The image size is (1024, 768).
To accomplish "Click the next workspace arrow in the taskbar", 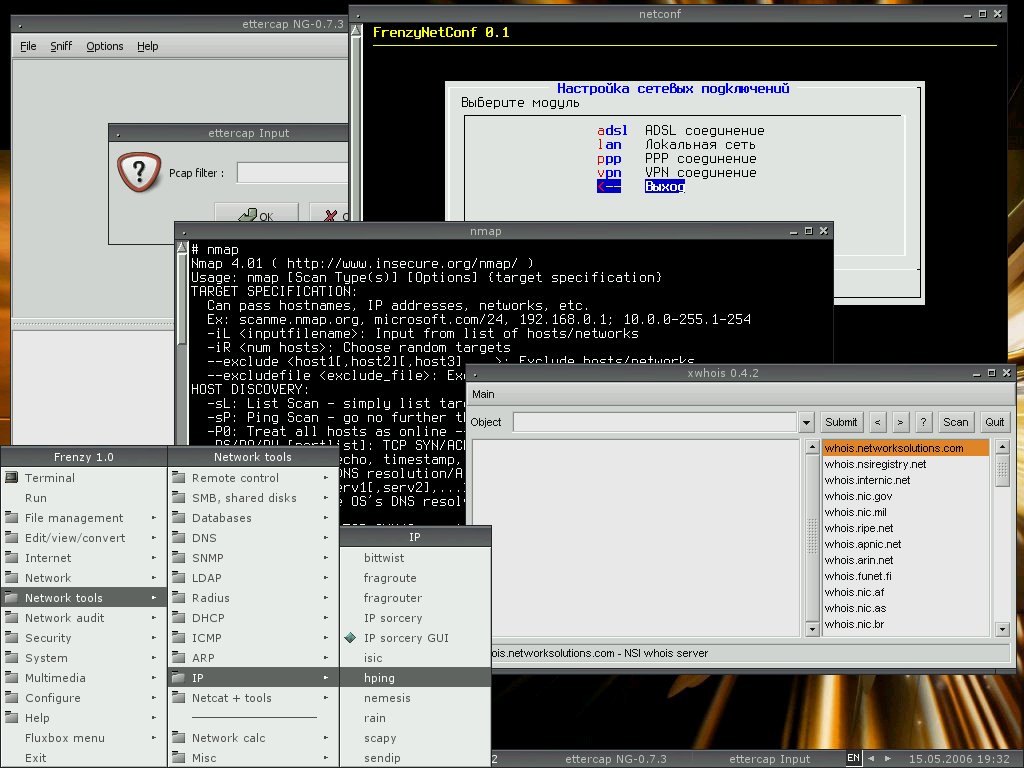I will click(888, 758).
